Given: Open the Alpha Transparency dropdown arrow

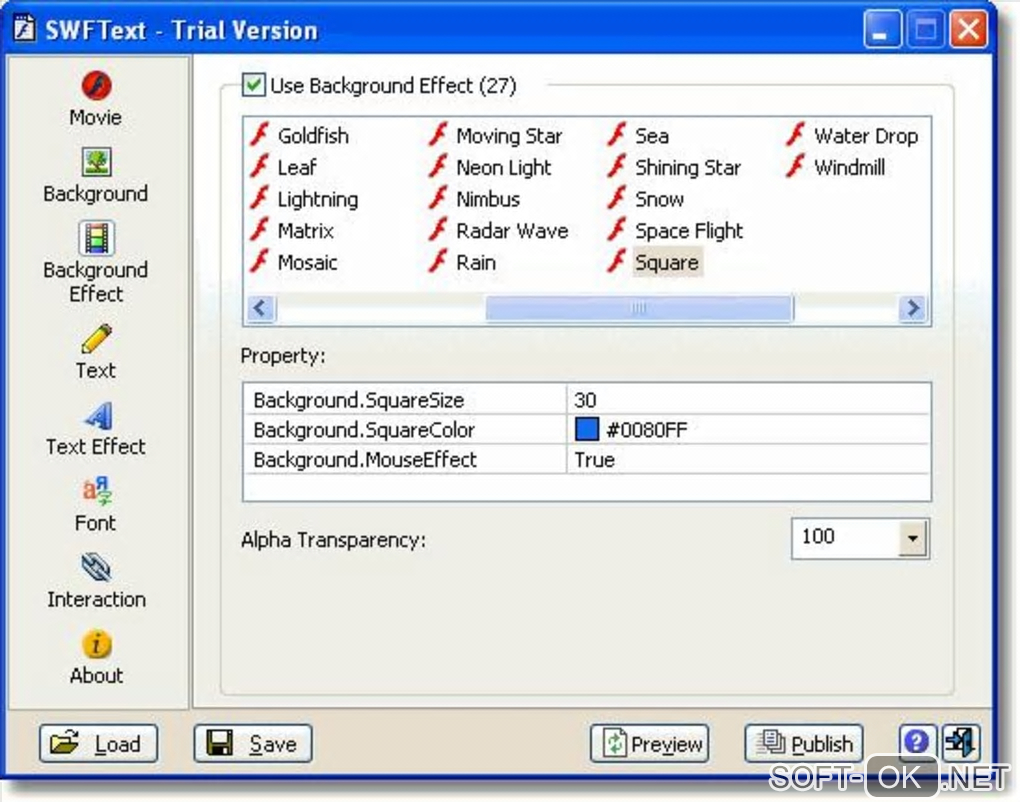Looking at the screenshot, I should point(913,539).
